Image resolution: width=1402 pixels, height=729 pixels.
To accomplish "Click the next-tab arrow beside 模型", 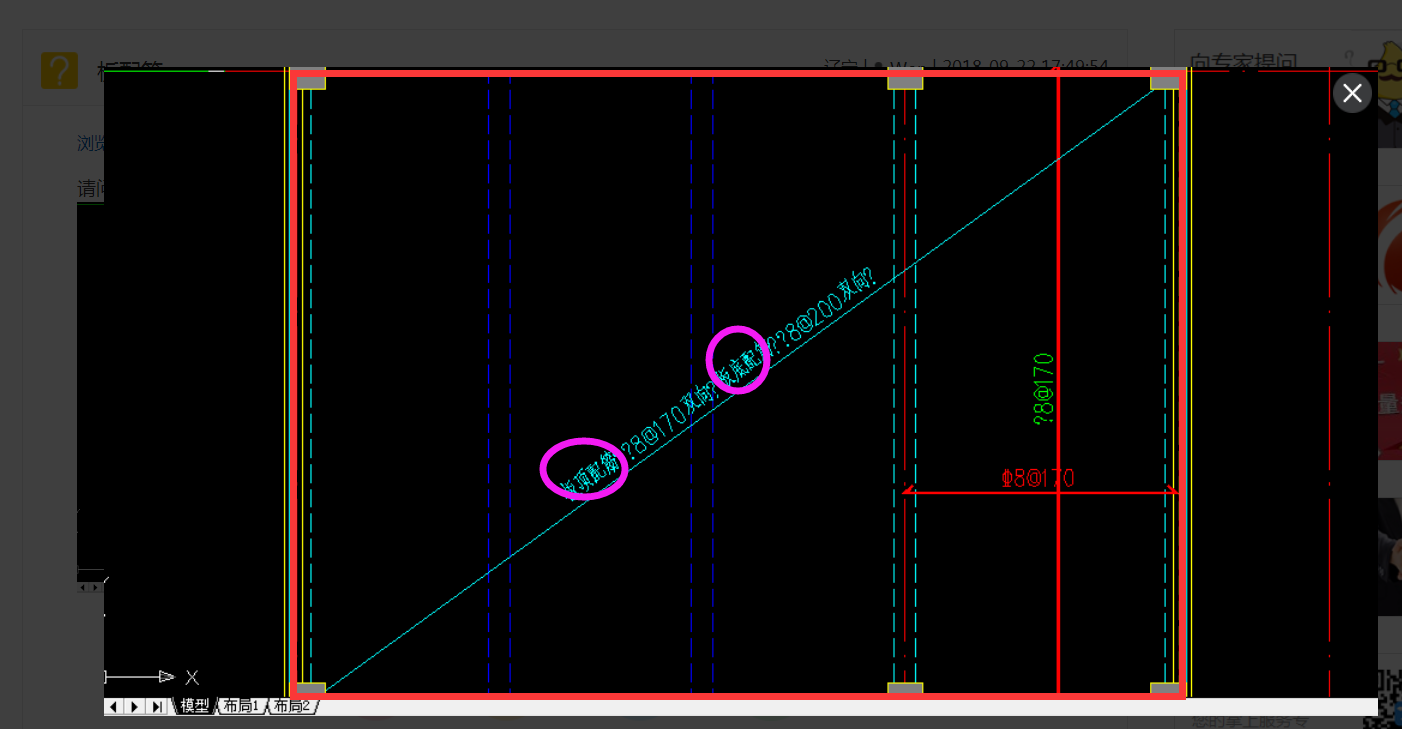I will coord(135,707).
